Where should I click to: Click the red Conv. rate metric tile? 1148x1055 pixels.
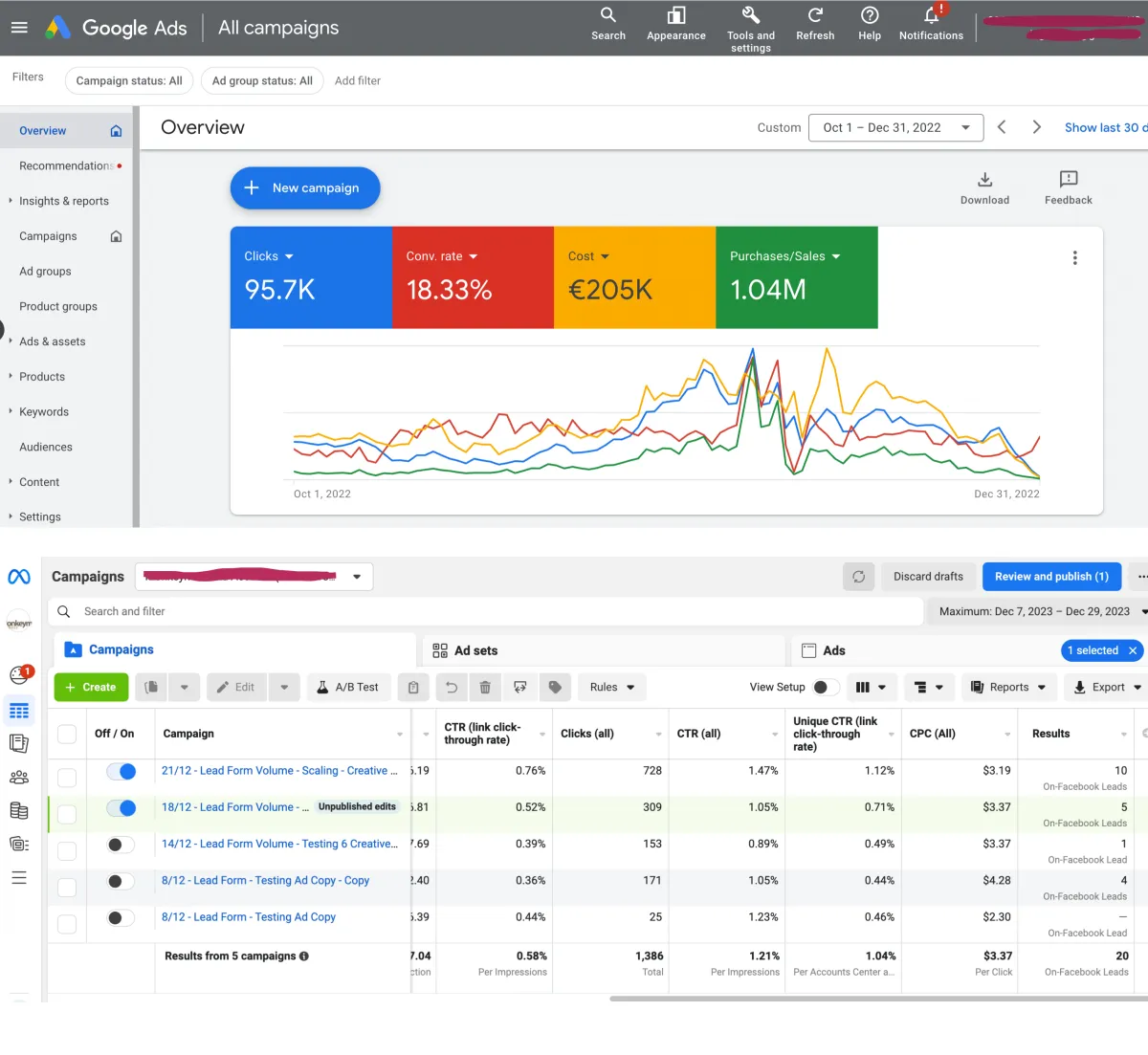click(x=473, y=277)
